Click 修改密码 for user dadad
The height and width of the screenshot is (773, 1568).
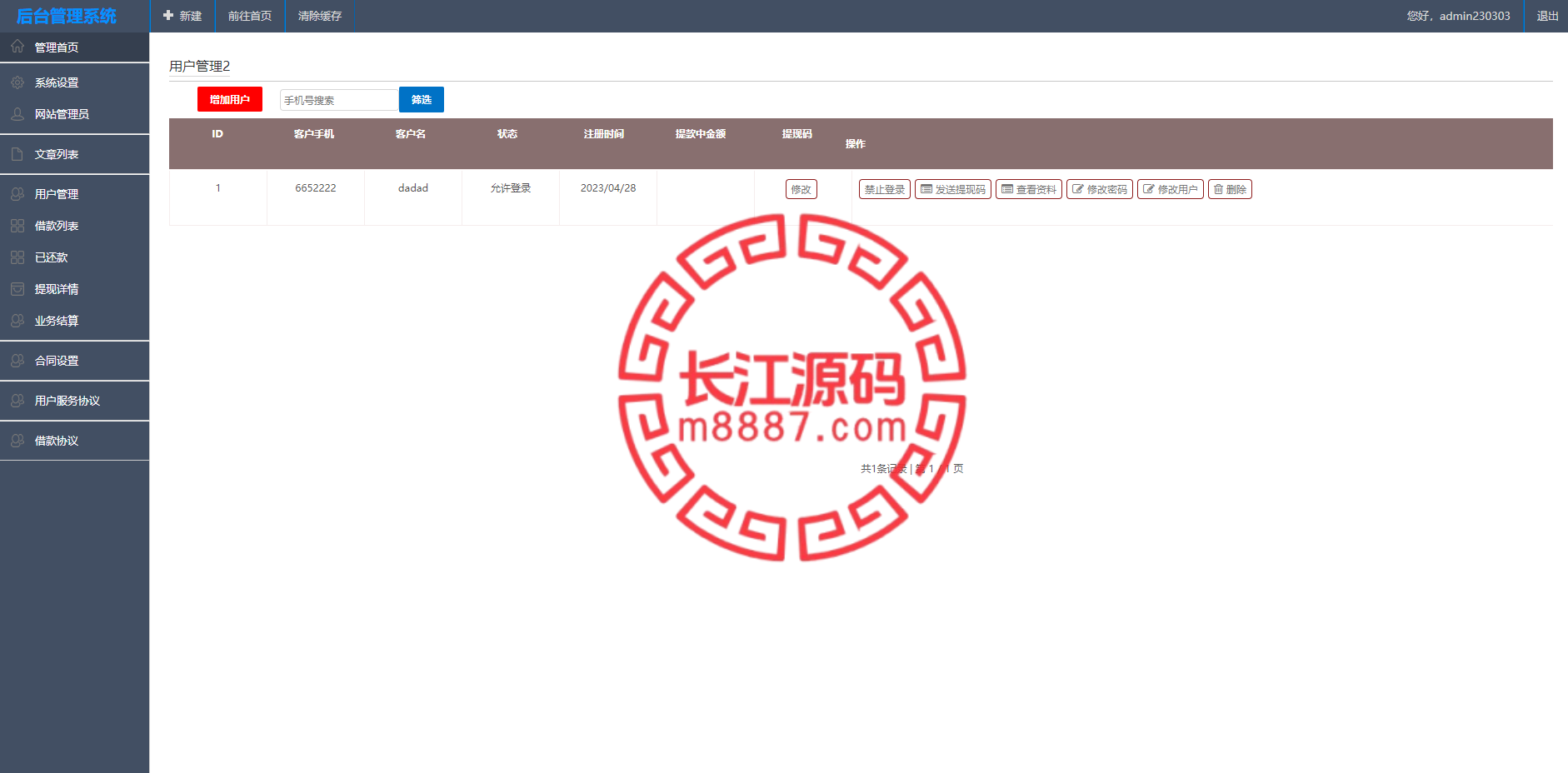pyautogui.click(x=1100, y=189)
